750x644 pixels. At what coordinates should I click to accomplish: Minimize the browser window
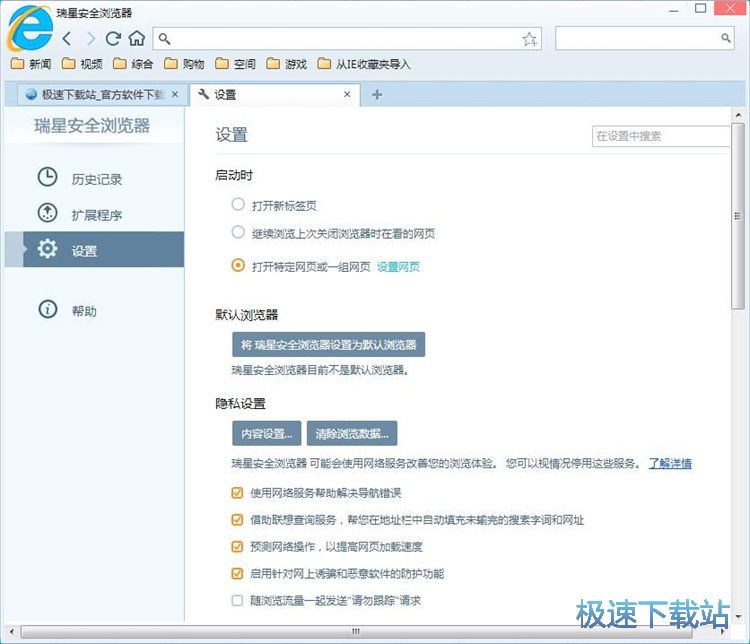[674, 9]
